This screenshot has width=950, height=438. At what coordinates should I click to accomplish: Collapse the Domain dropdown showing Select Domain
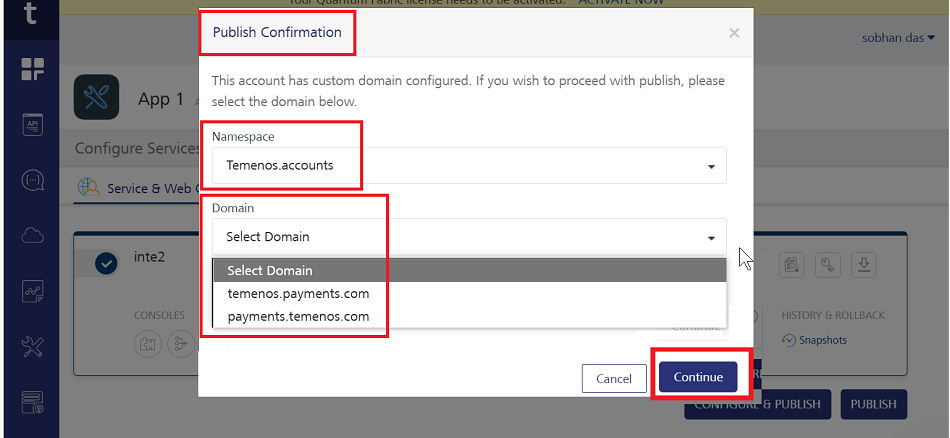click(469, 237)
